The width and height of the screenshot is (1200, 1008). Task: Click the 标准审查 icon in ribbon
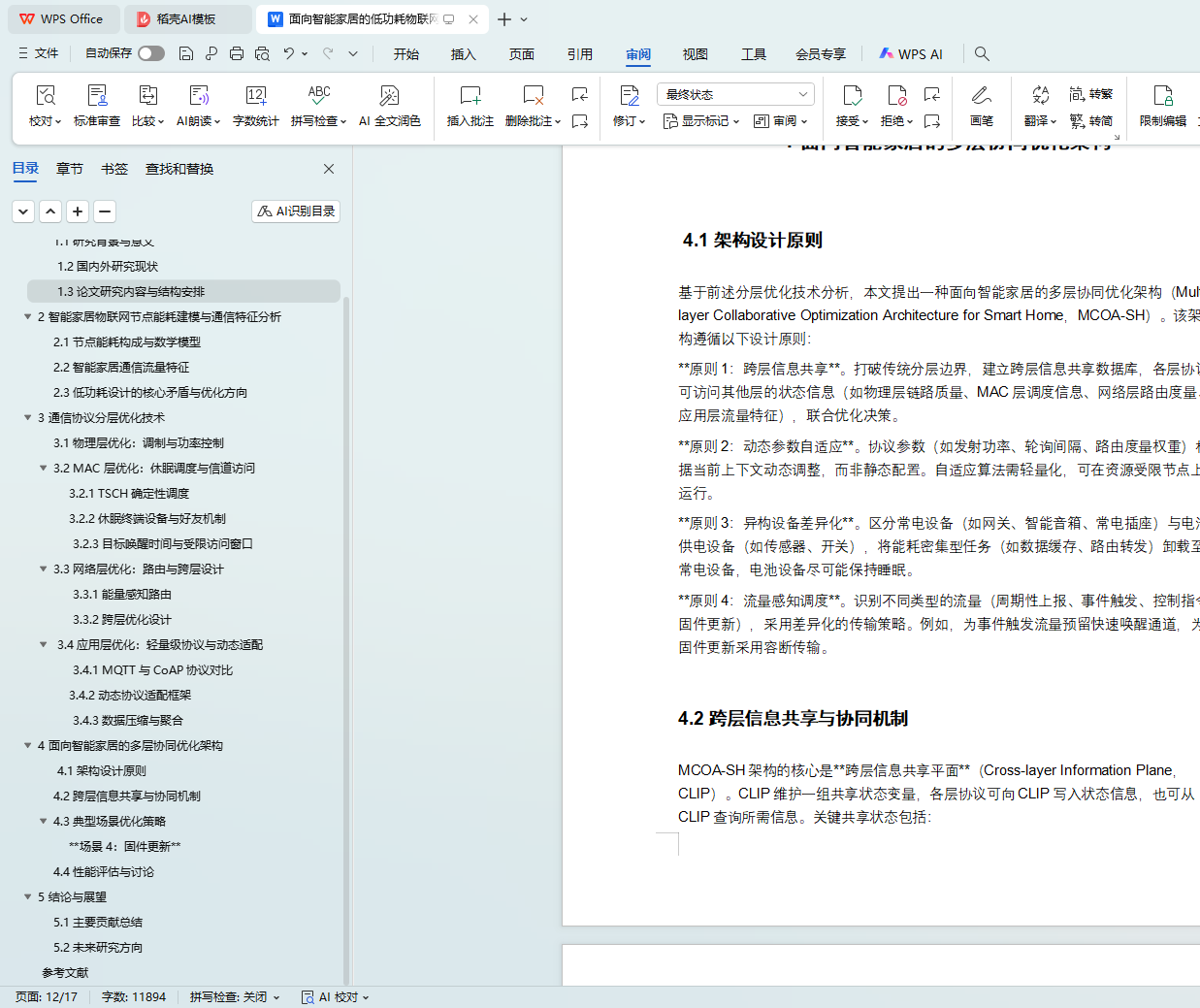97,96
